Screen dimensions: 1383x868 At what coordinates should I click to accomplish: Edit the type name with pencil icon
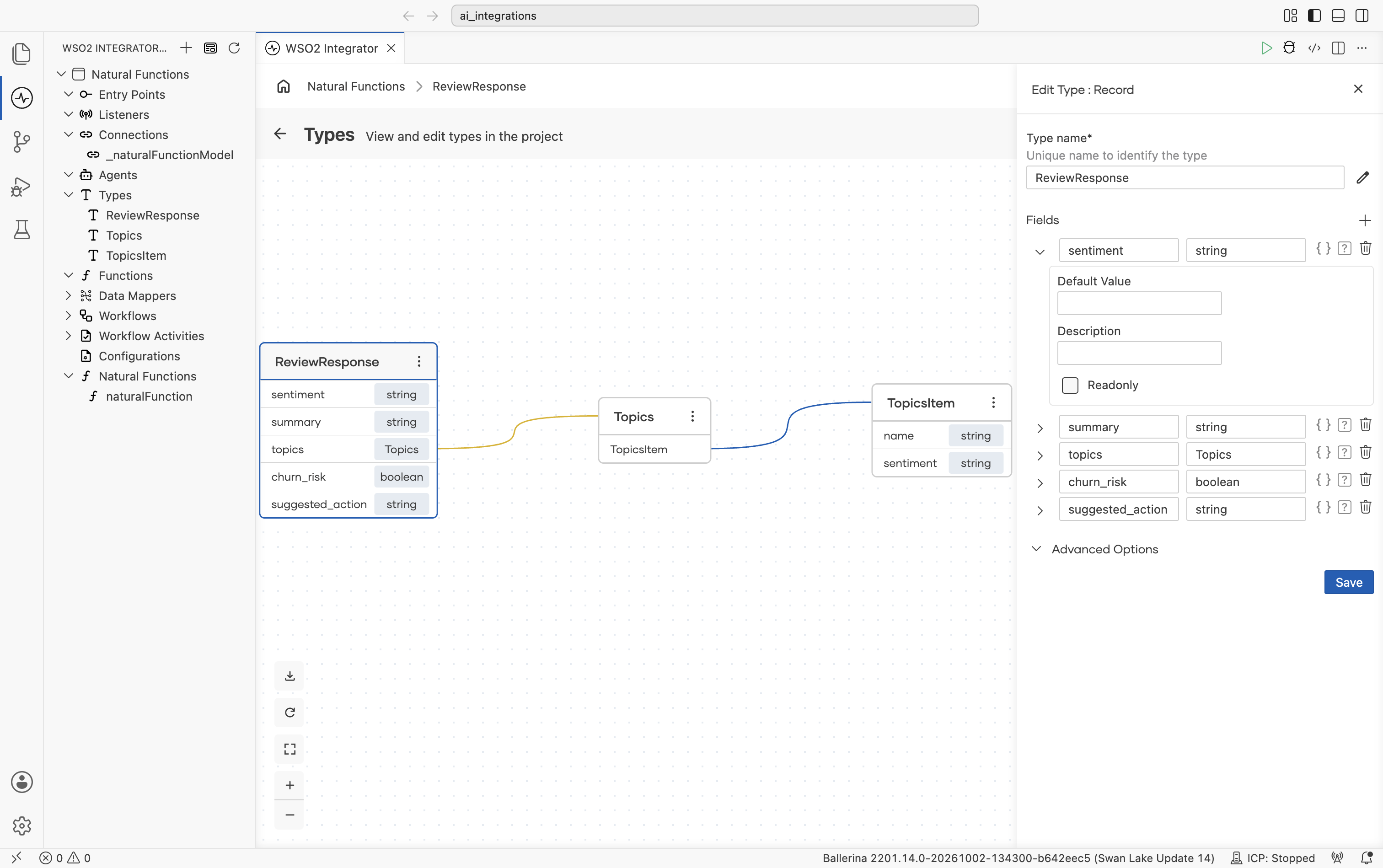click(x=1363, y=177)
